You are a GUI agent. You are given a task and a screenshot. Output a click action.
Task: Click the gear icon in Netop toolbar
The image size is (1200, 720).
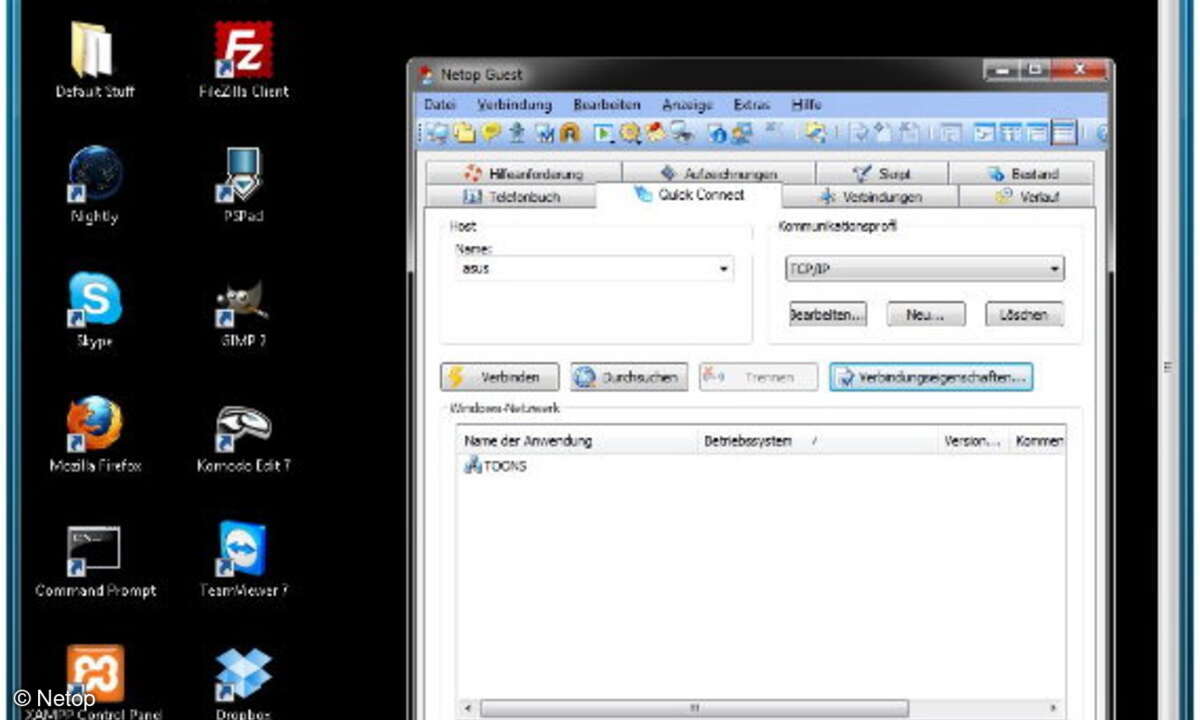[x=630, y=133]
